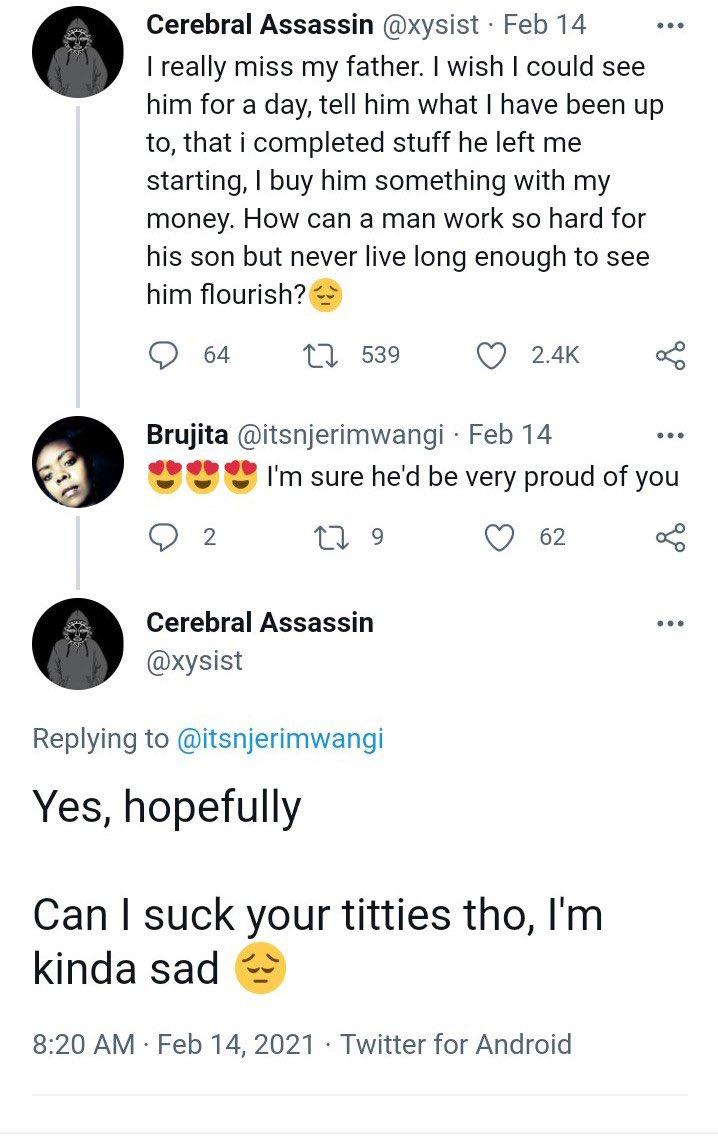Open avatar on the bottom reply tweet

click(x=78, y=644)
